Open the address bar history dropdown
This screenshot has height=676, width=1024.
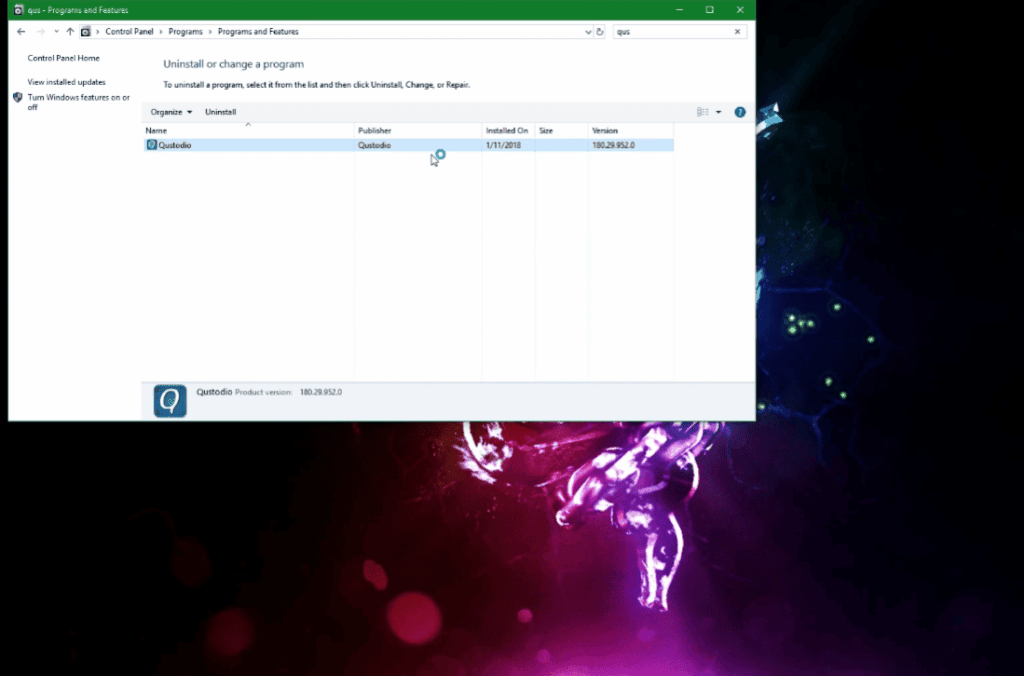[588, 31]
